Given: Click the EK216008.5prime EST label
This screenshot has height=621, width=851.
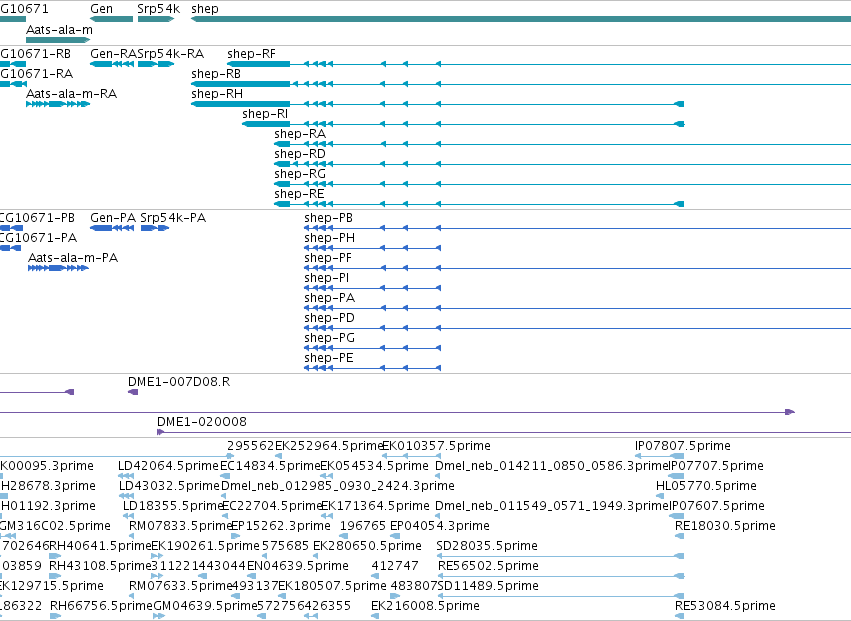Looking at the screenshot, I should coord(425,607).
